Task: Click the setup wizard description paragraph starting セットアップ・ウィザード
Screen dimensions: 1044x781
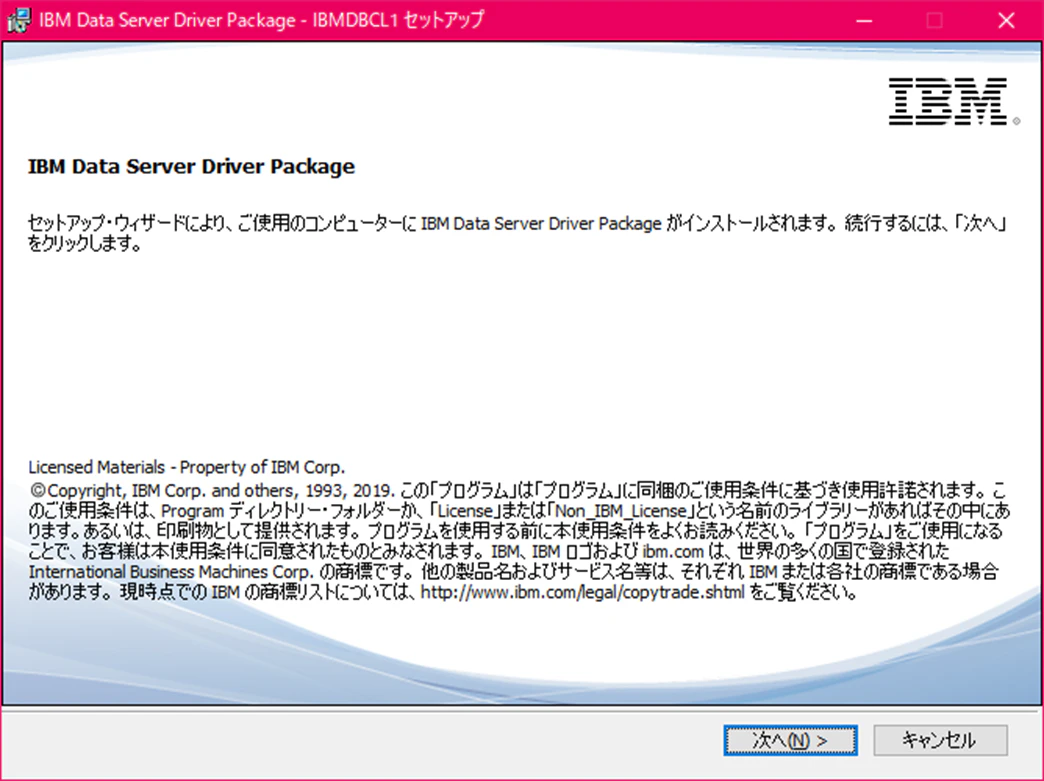Action: 517,233
